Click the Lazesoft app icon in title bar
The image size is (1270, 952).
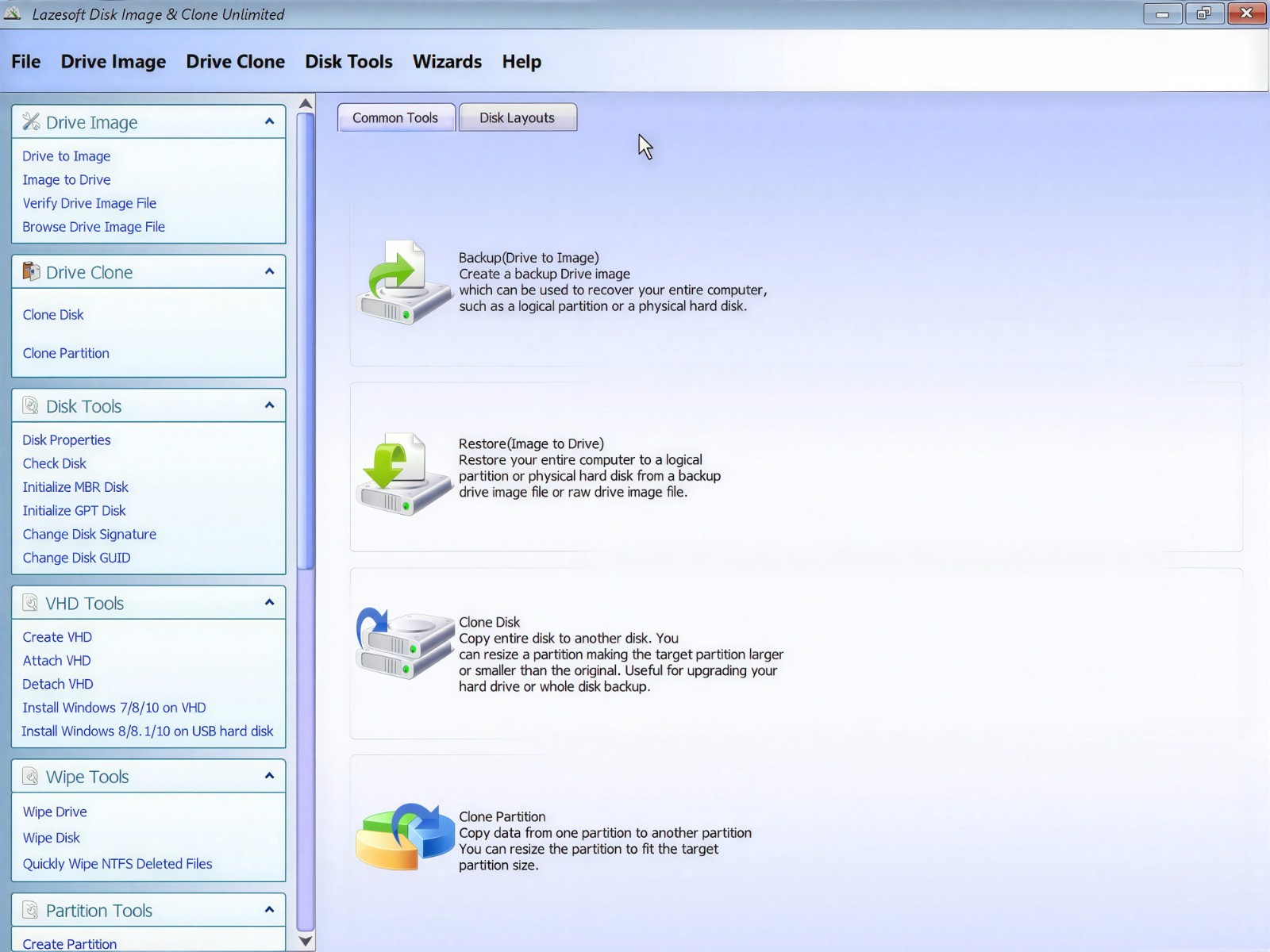coord(13,13)
